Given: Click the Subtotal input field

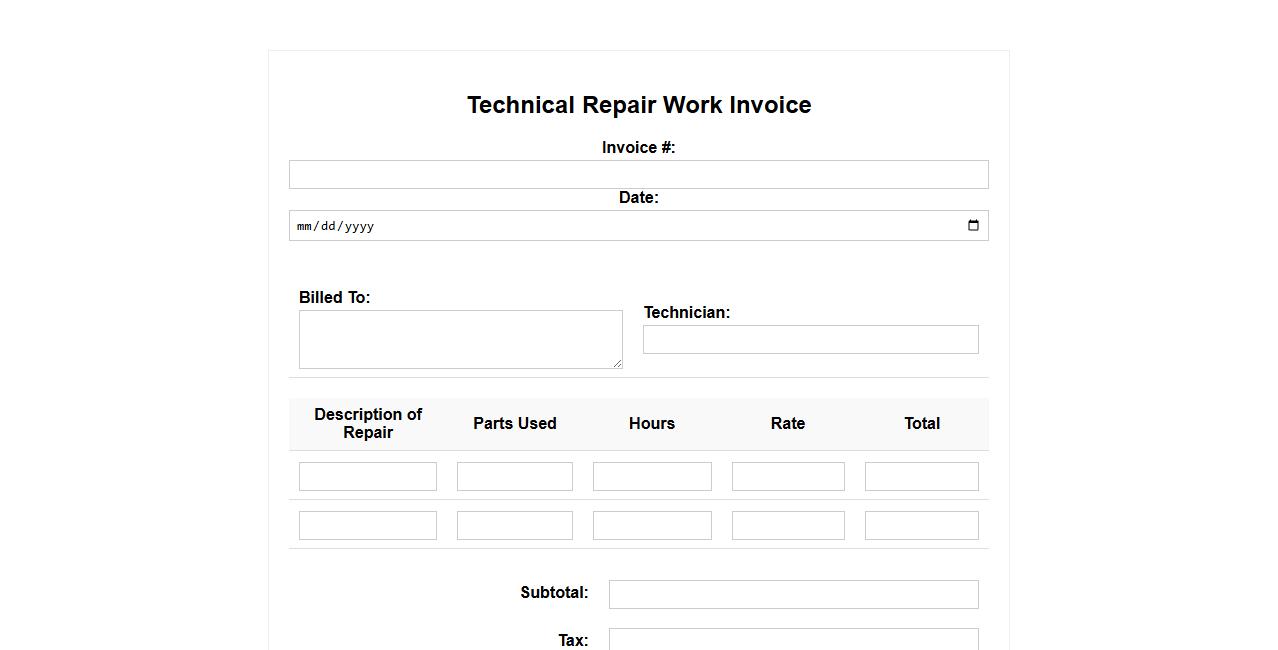Looking at the screenshot, I should coord(793,595).
